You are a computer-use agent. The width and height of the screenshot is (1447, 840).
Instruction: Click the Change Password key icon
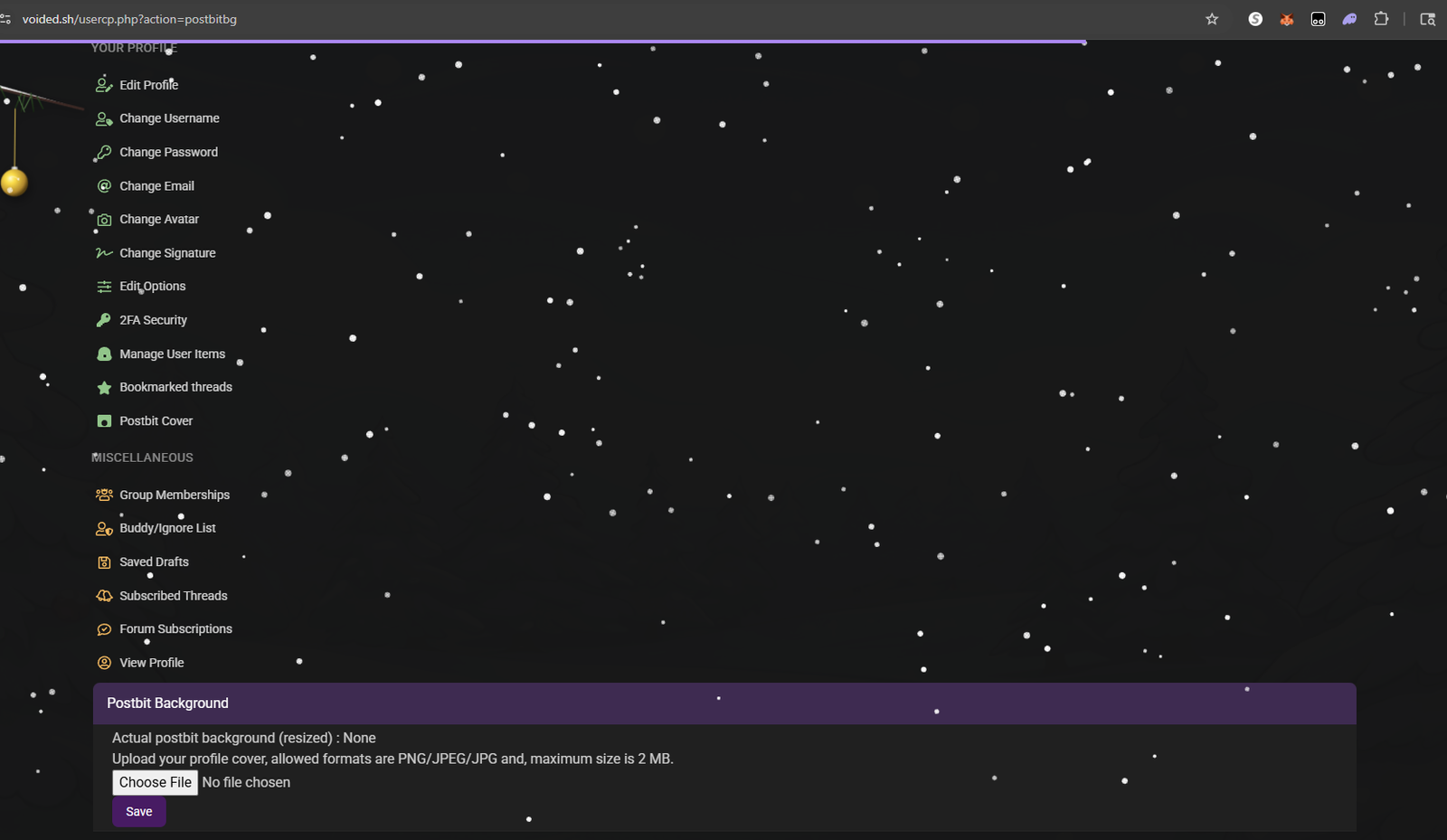tap(104, 152)
